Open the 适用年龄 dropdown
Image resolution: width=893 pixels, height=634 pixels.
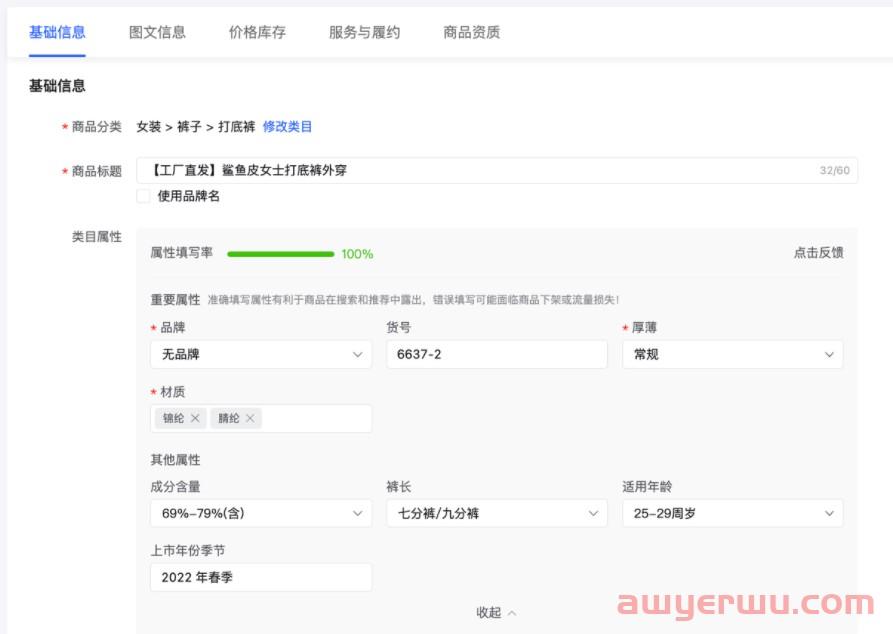732,513
